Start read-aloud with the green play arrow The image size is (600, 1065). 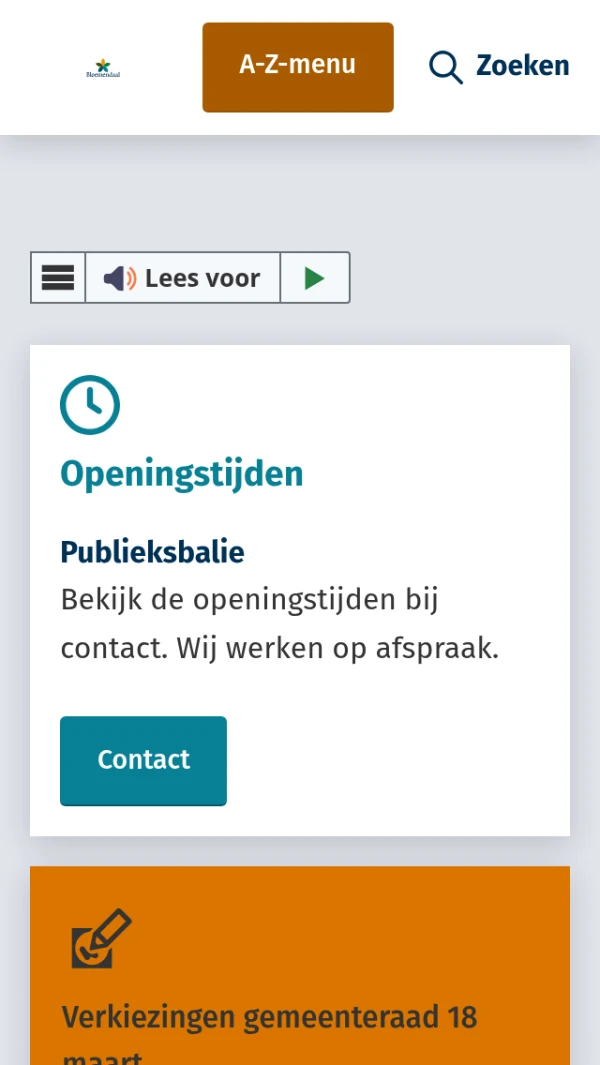(315, 278)
